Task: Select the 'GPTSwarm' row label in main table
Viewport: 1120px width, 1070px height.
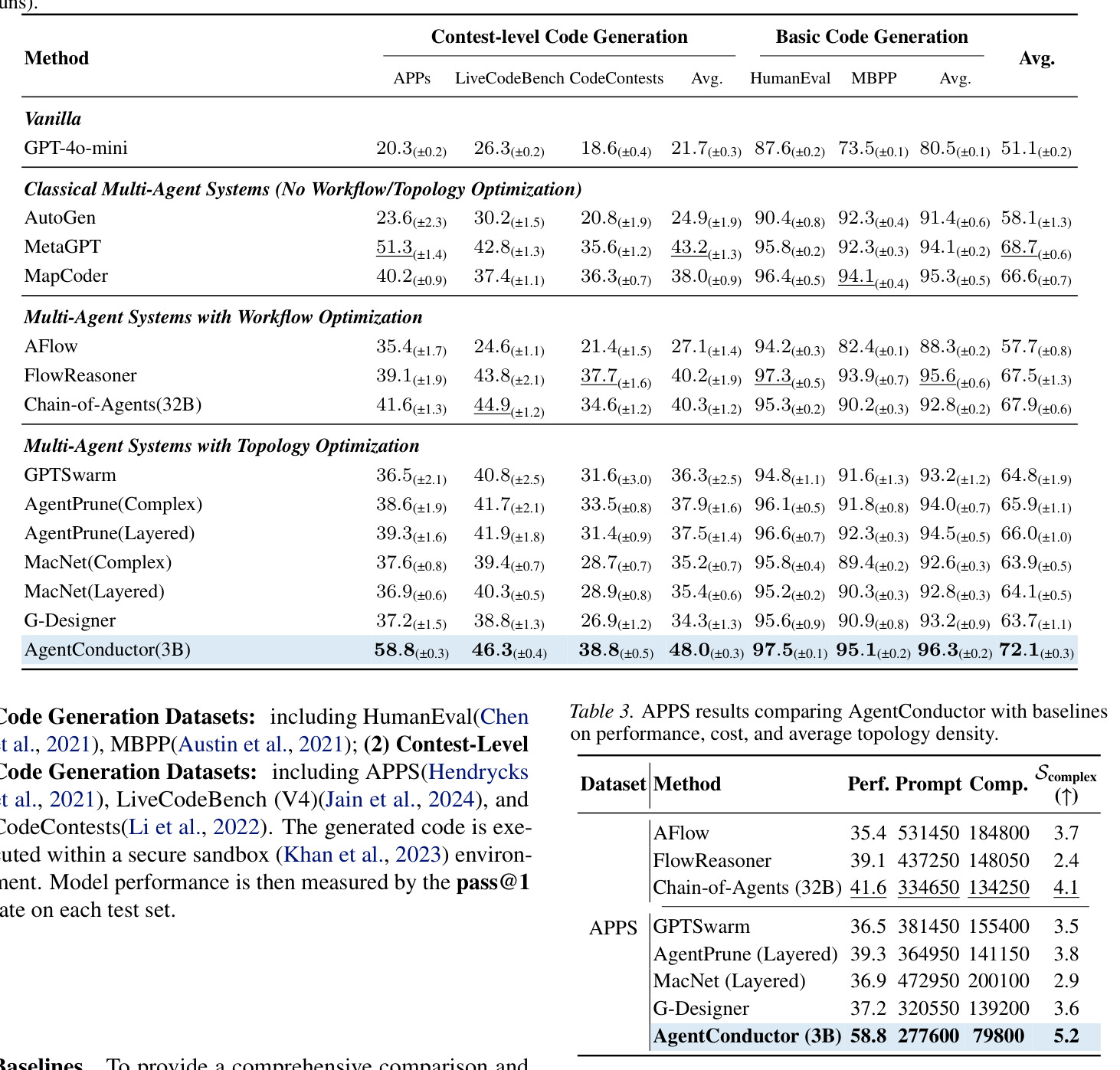Action: tap(70, 475)
